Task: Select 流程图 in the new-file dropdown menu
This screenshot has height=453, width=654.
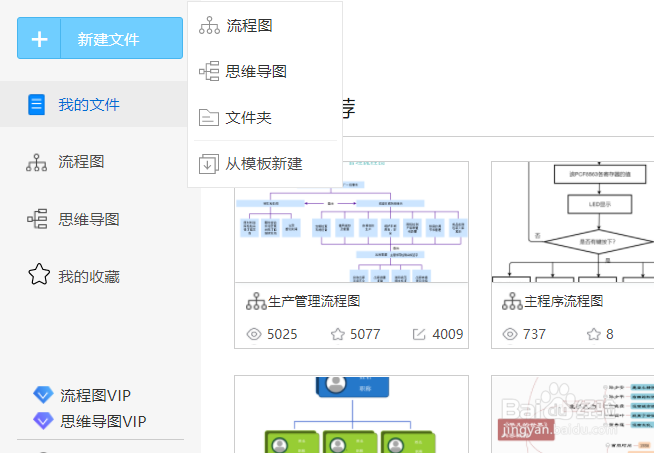Action: click(x=265, y=25)
